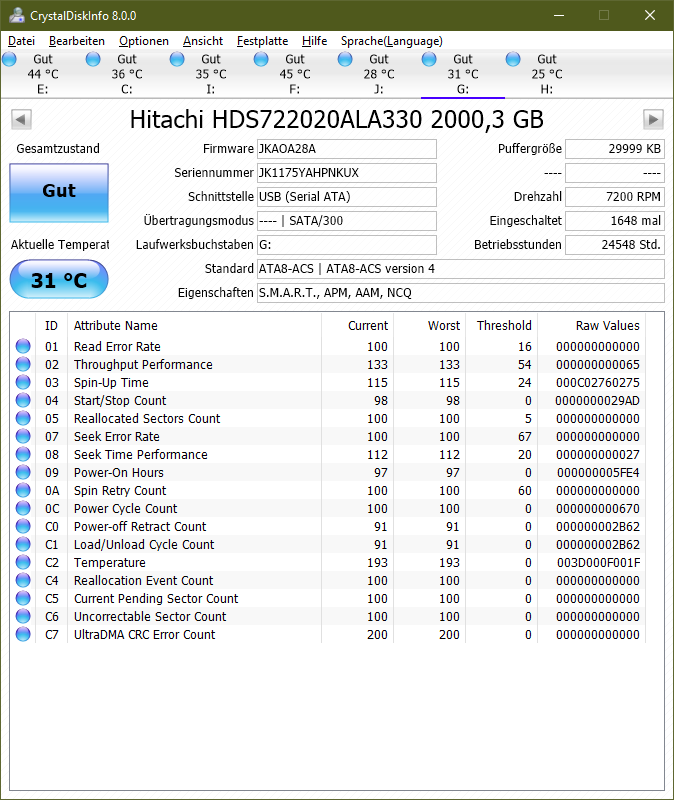The width and height of the screenshot is (674, 800).
Task: Click the Schnittstelle field USB (Serial ATA)
Action: click(347, 197)
